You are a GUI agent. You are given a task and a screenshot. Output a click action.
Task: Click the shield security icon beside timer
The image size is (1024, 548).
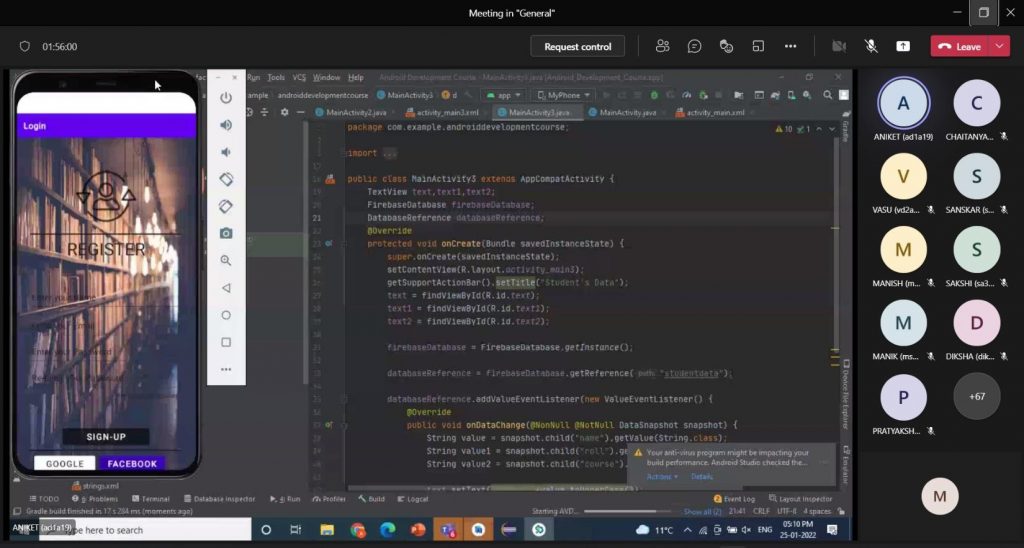25,46
